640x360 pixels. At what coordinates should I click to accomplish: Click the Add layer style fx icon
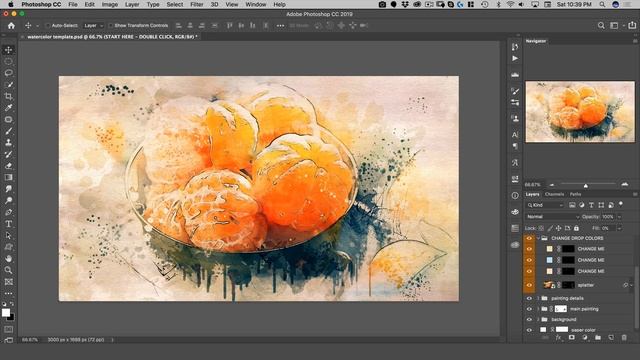pos(558,338)
